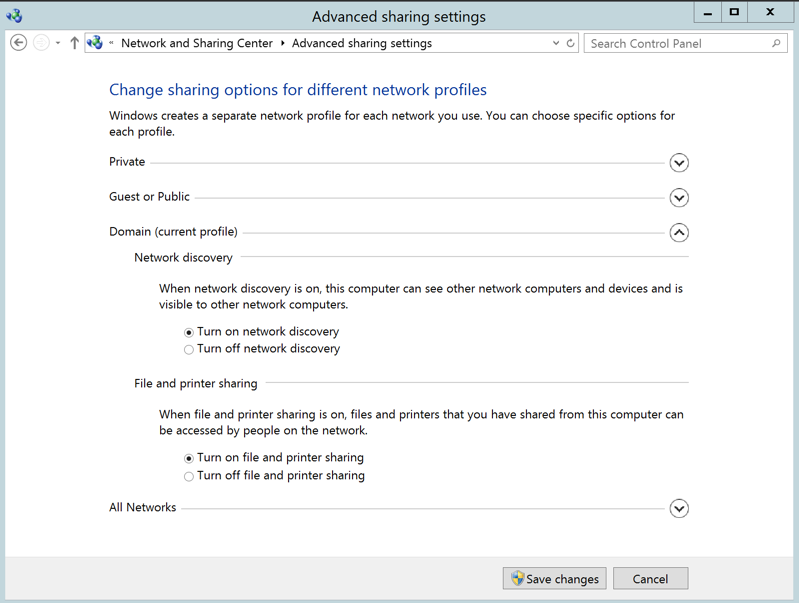Select Turn on file and printer sharing
The width and height of the screenshot is (799, 603).
pyautogui.click(x=189, y=458)
